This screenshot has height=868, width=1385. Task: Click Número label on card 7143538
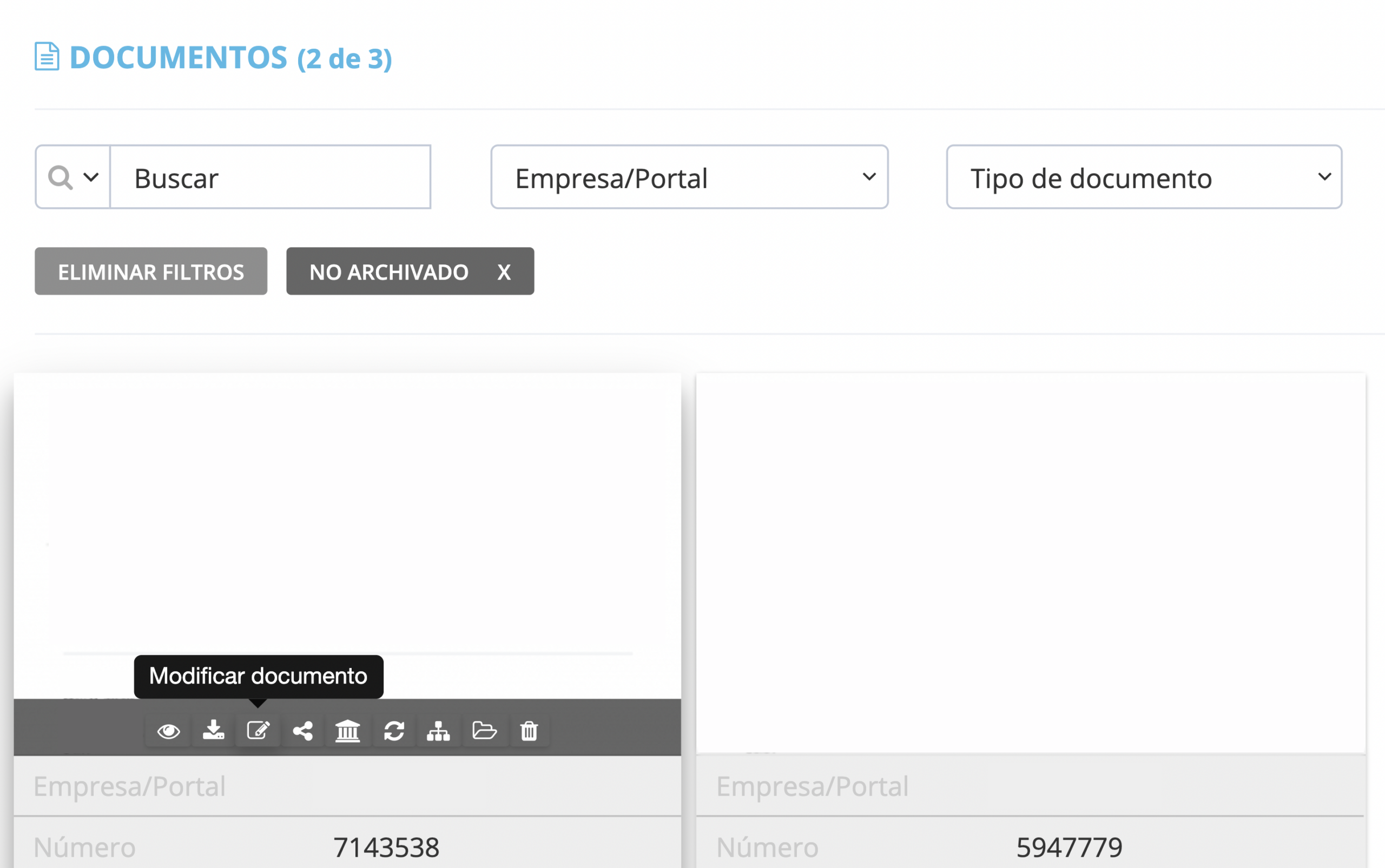[x=85, y=847]
